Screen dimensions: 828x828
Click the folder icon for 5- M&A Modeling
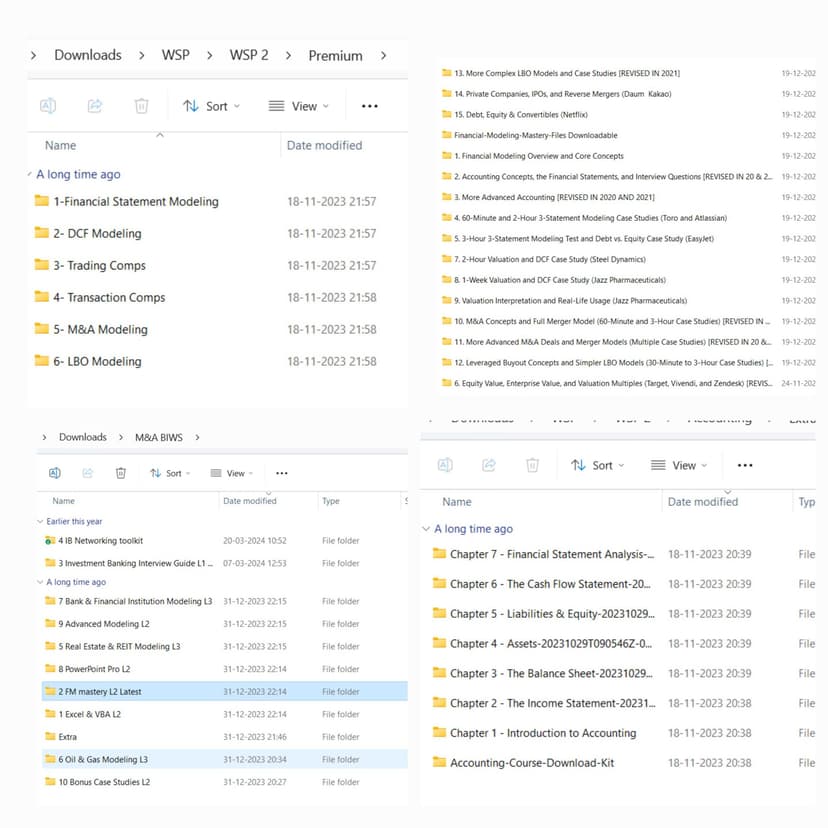(42, 329)
